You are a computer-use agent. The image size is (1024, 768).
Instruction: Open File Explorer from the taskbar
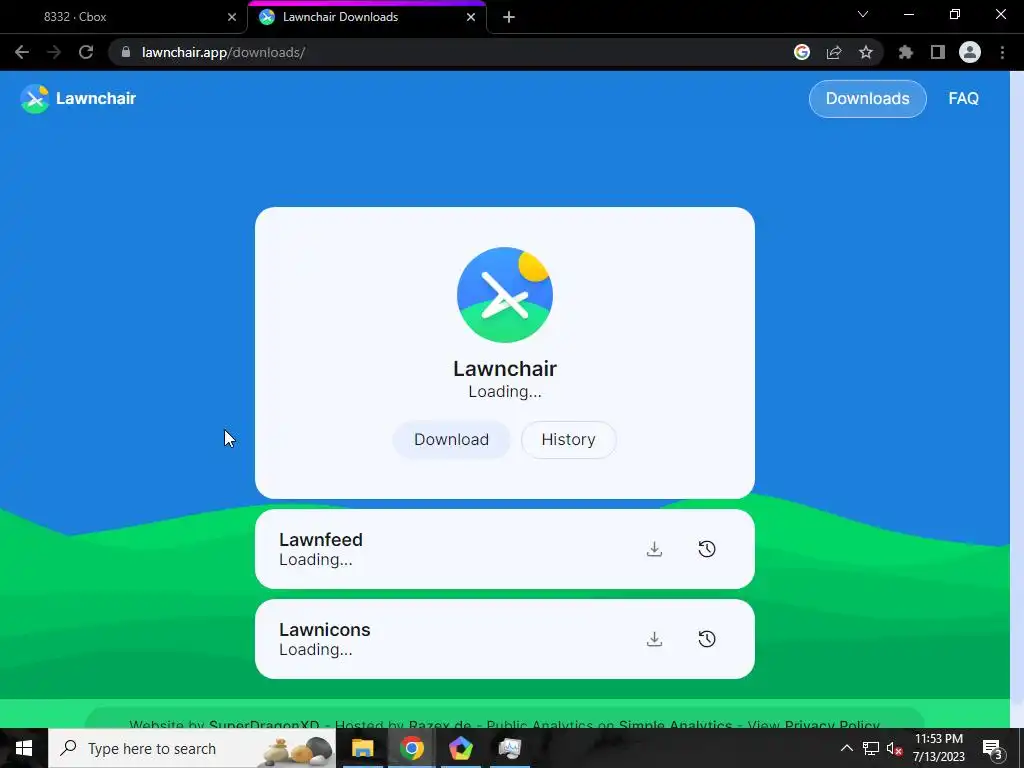click(x=362, y=748)
